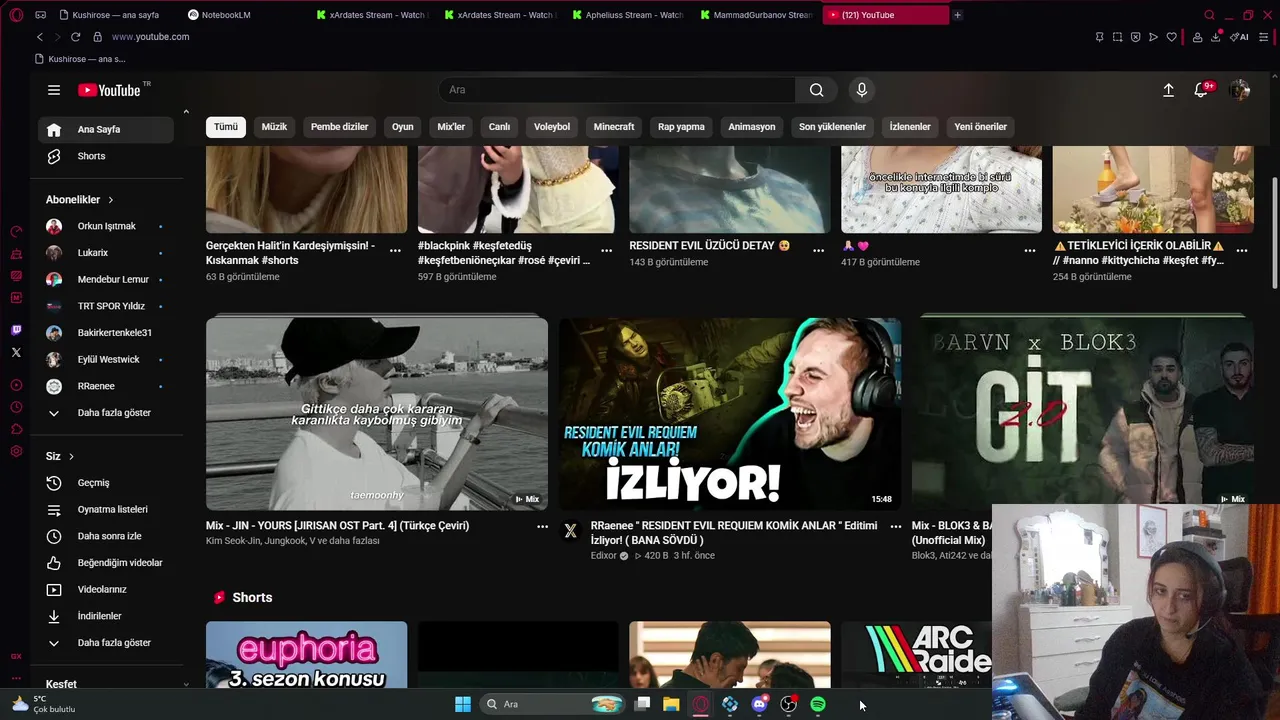1280x720 pixels.
Task: Start voice search with the microphone
Action: coord(862,90)
